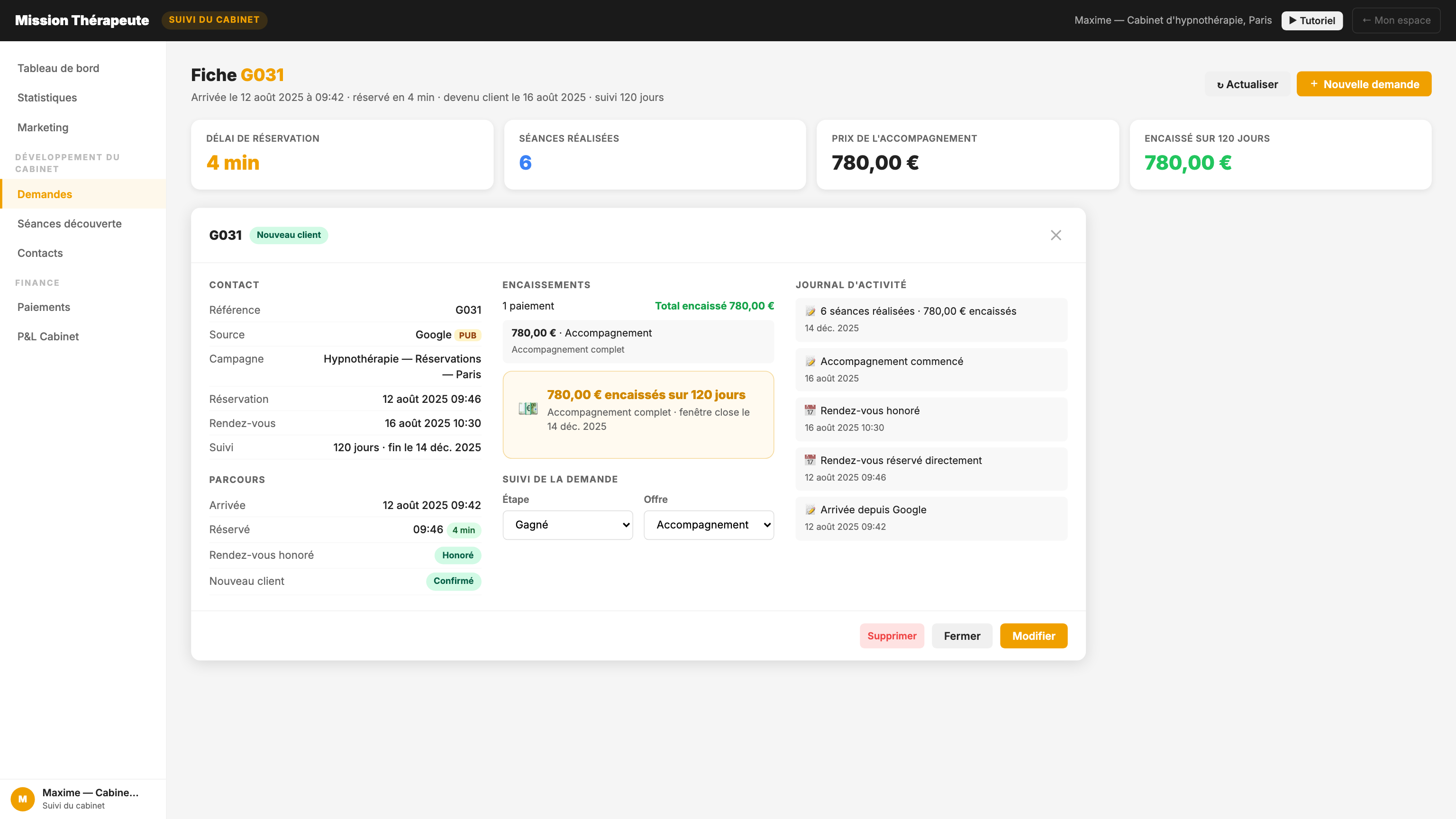Click the calendar icon beside 'Rendez-vous honoré'
This screenshot has width=1456, height=819.
click(810, 411)
